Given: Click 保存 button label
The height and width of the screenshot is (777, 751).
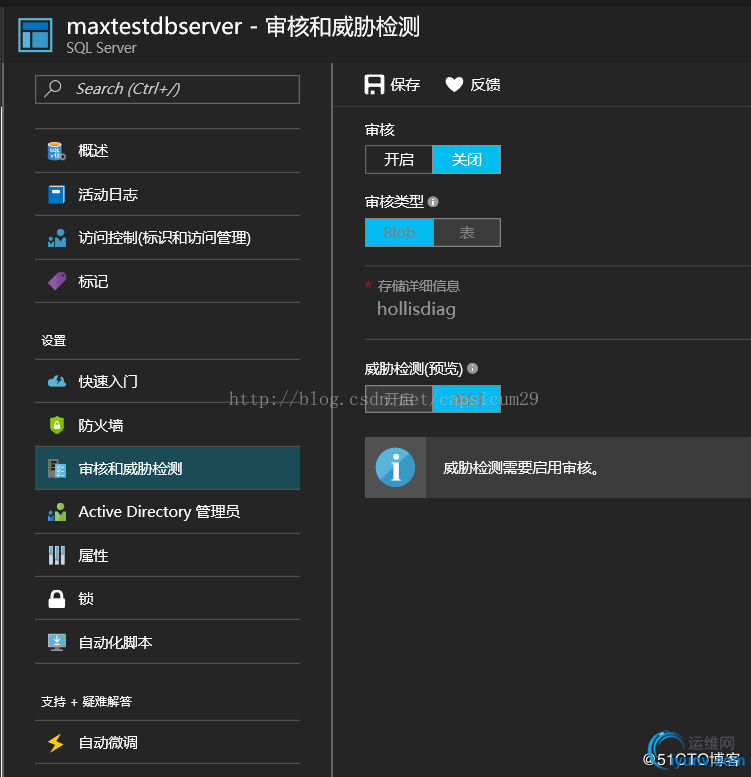Looking at the screenshot, I should [x=405, y=85].
